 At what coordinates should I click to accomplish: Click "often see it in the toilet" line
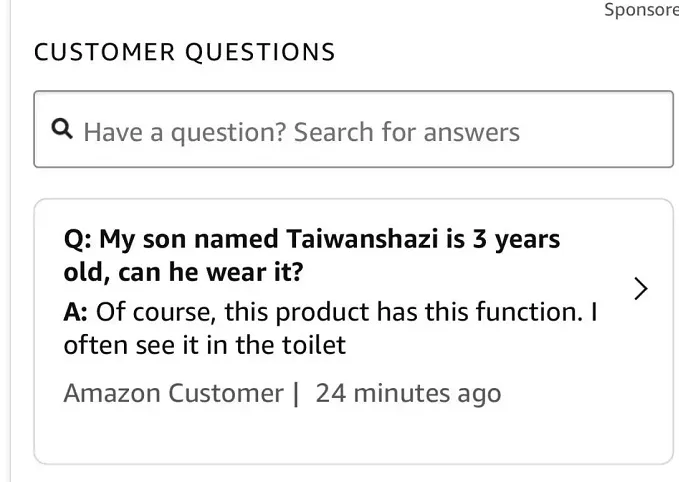click(x=204, y=345)
